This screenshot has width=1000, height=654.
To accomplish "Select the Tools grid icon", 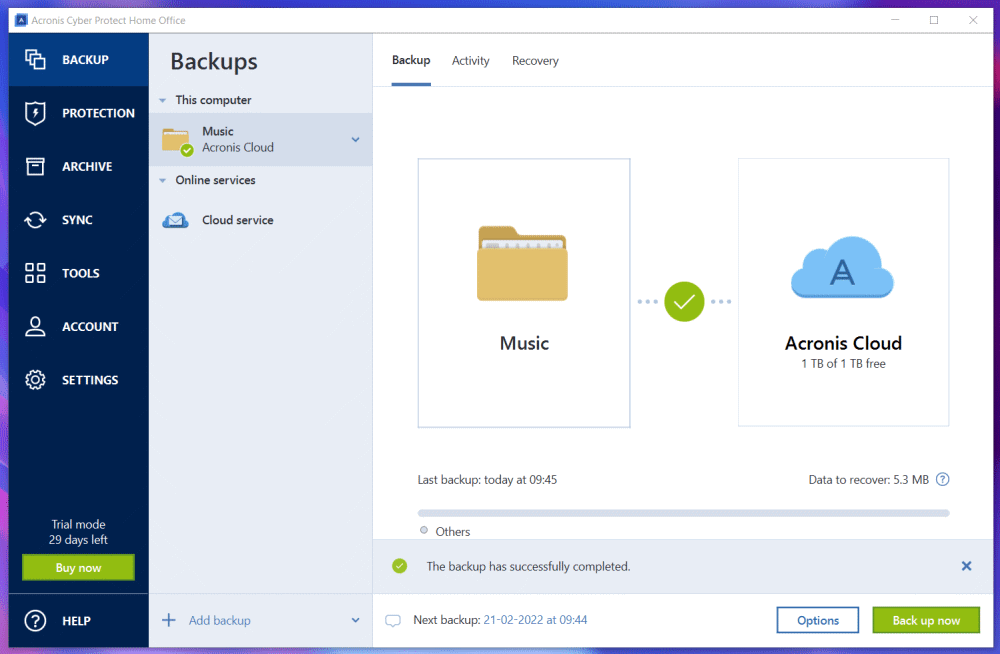I will (x=36, y=273).
